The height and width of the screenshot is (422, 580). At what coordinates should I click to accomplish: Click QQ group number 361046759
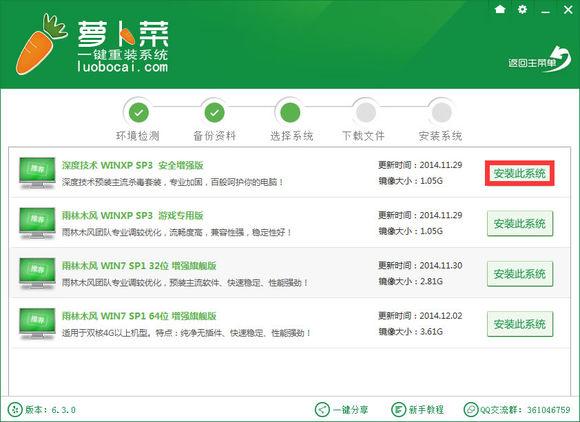[x=549, y=410]
